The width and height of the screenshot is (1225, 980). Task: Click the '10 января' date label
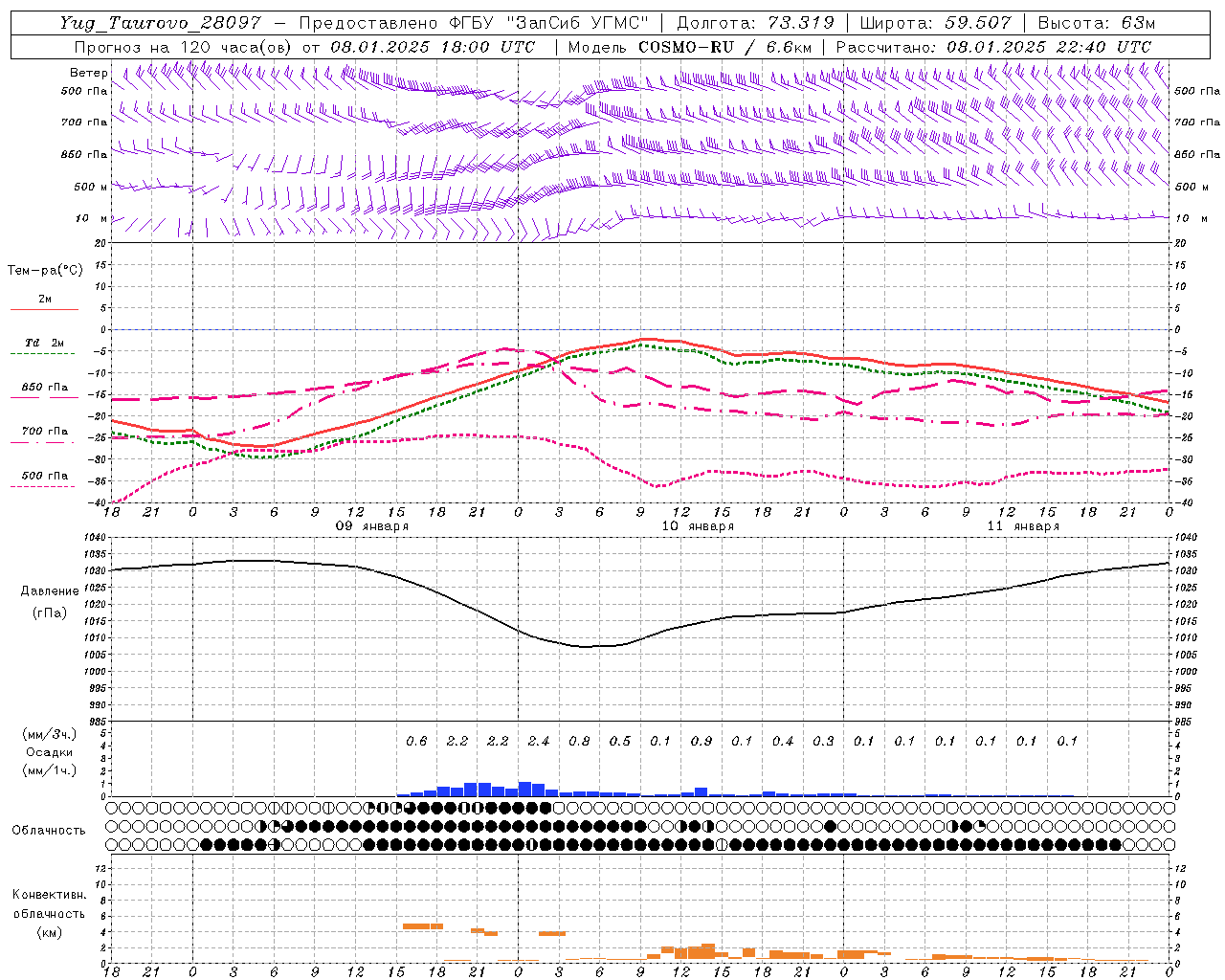click(x=698, y=526)
